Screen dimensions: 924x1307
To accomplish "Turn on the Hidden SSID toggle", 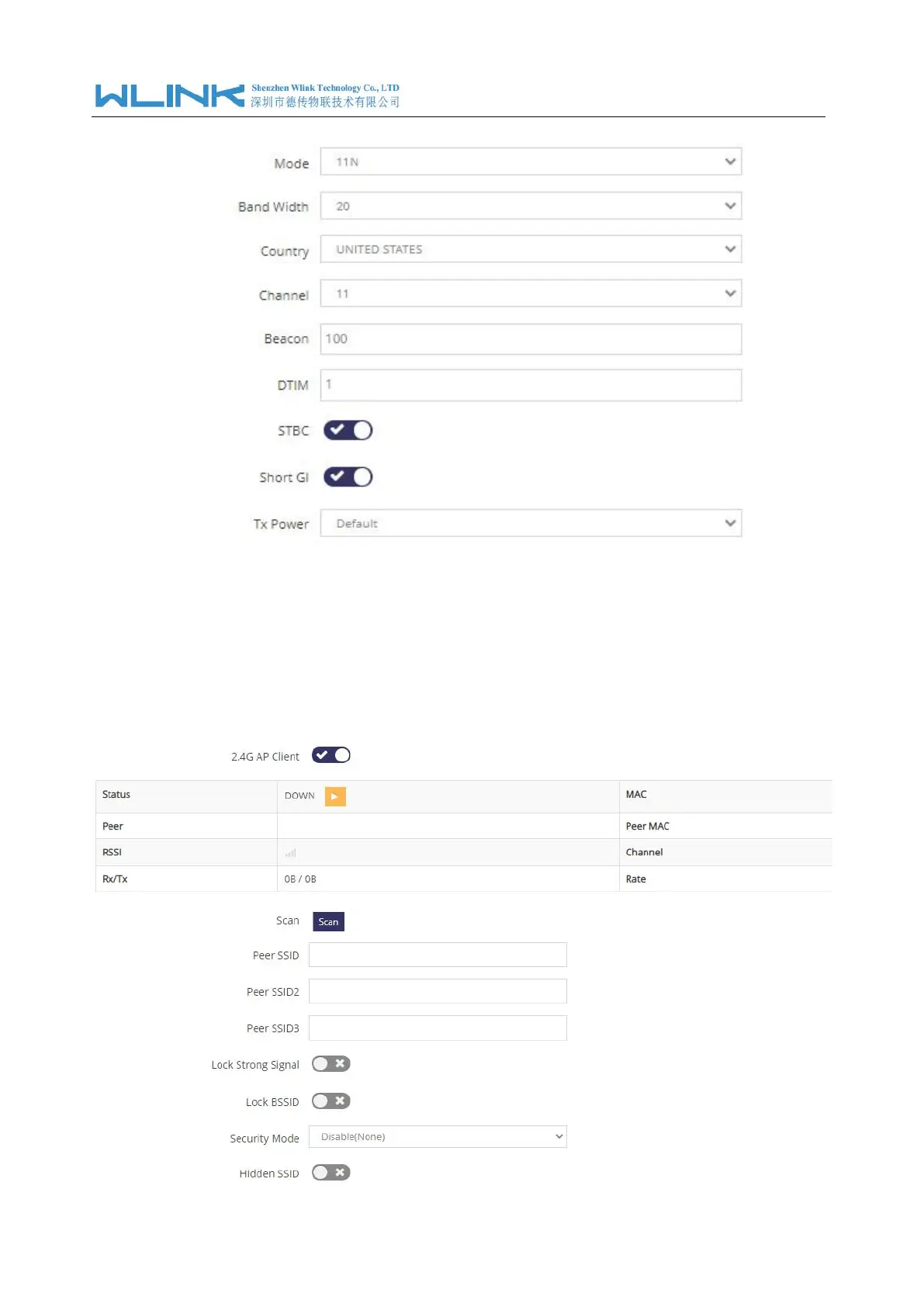I will click(331, 1173).
